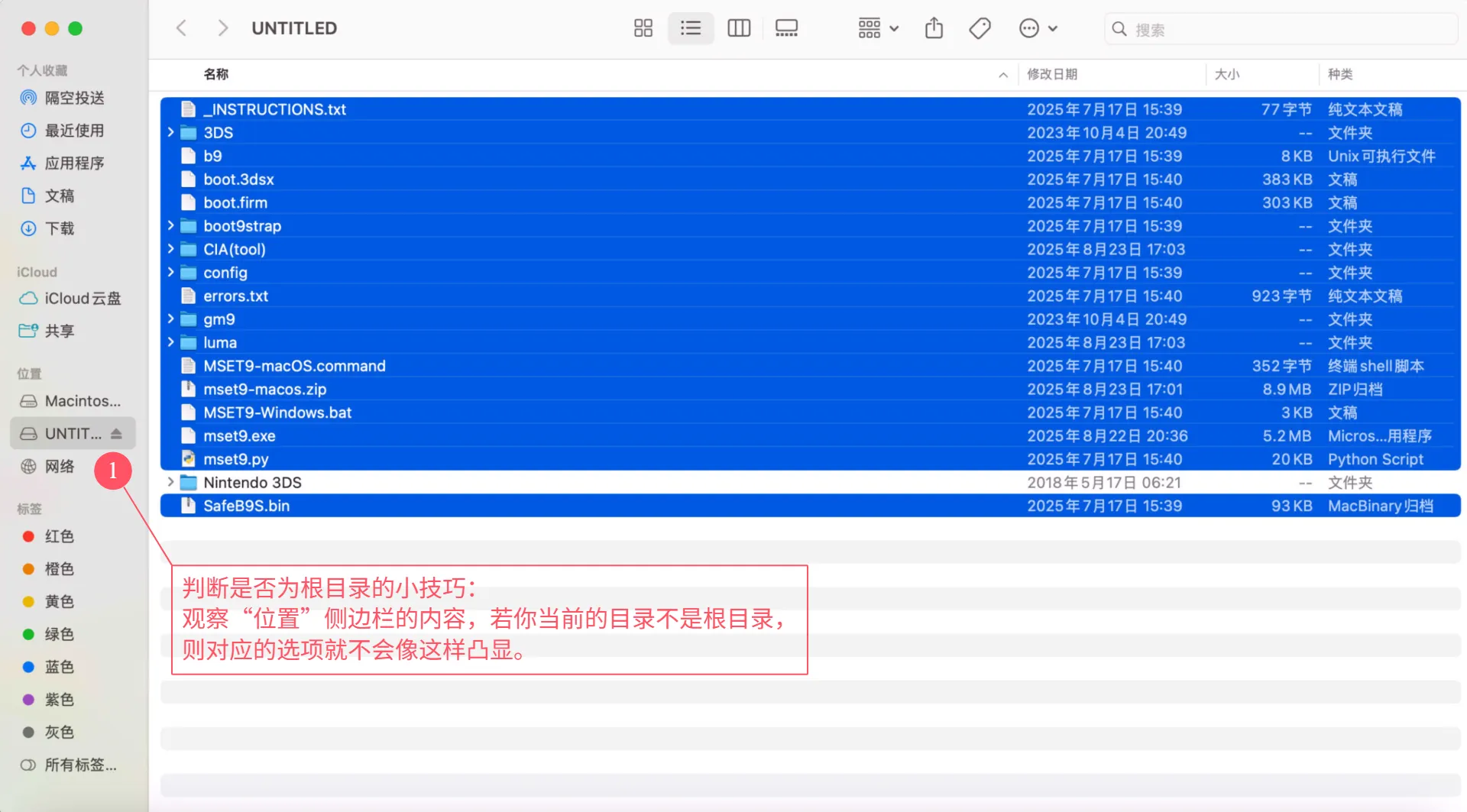Open 下载 folder in sidebar
Screen dimensions: 1467x812
(x=59, y=228)
